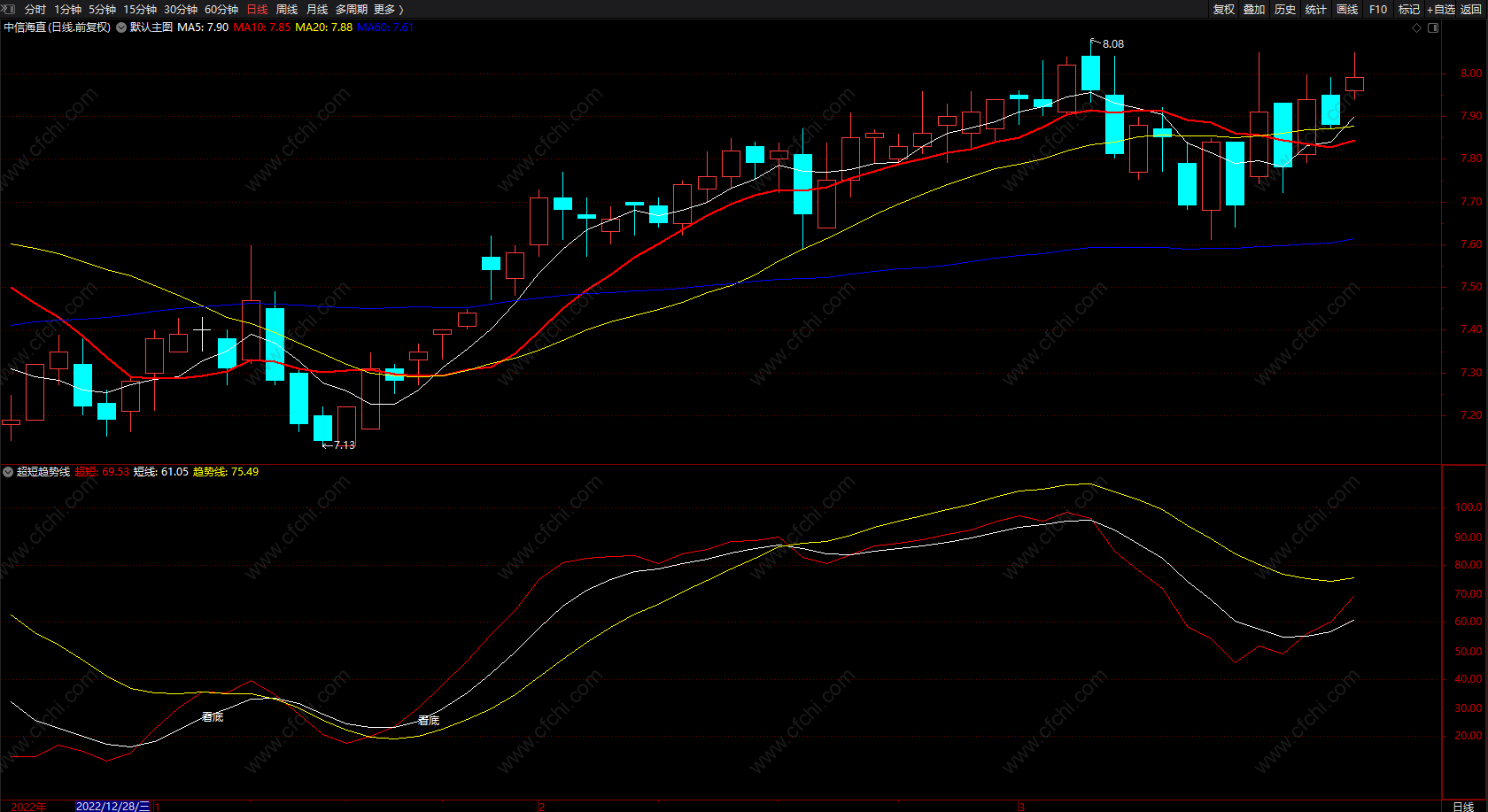The height and width of the screenshot is (812, 1488).
Task: Add stock via the +自选 button
Action: [1441, 9]
